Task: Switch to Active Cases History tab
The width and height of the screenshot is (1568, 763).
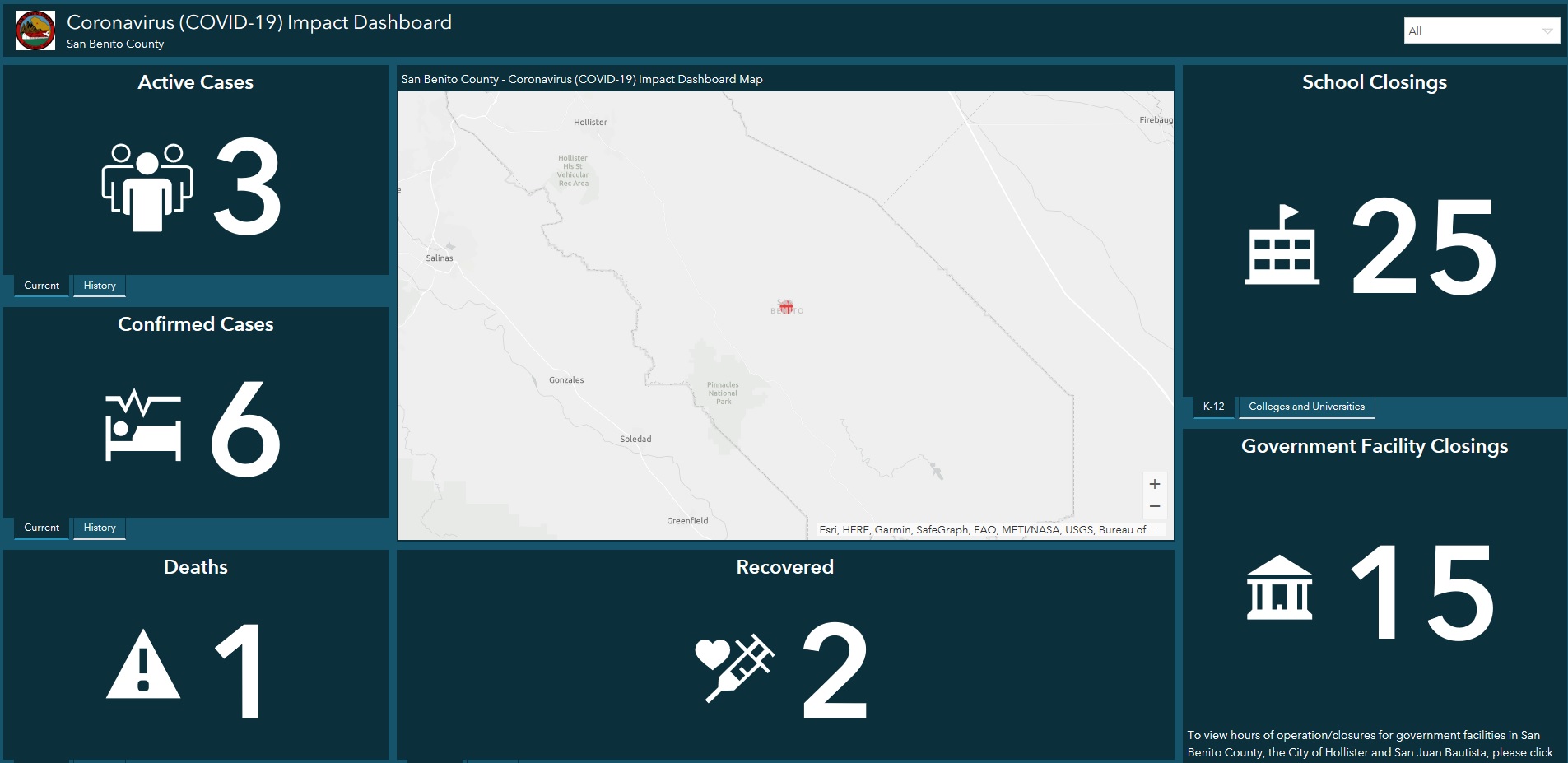Action: 100,286
